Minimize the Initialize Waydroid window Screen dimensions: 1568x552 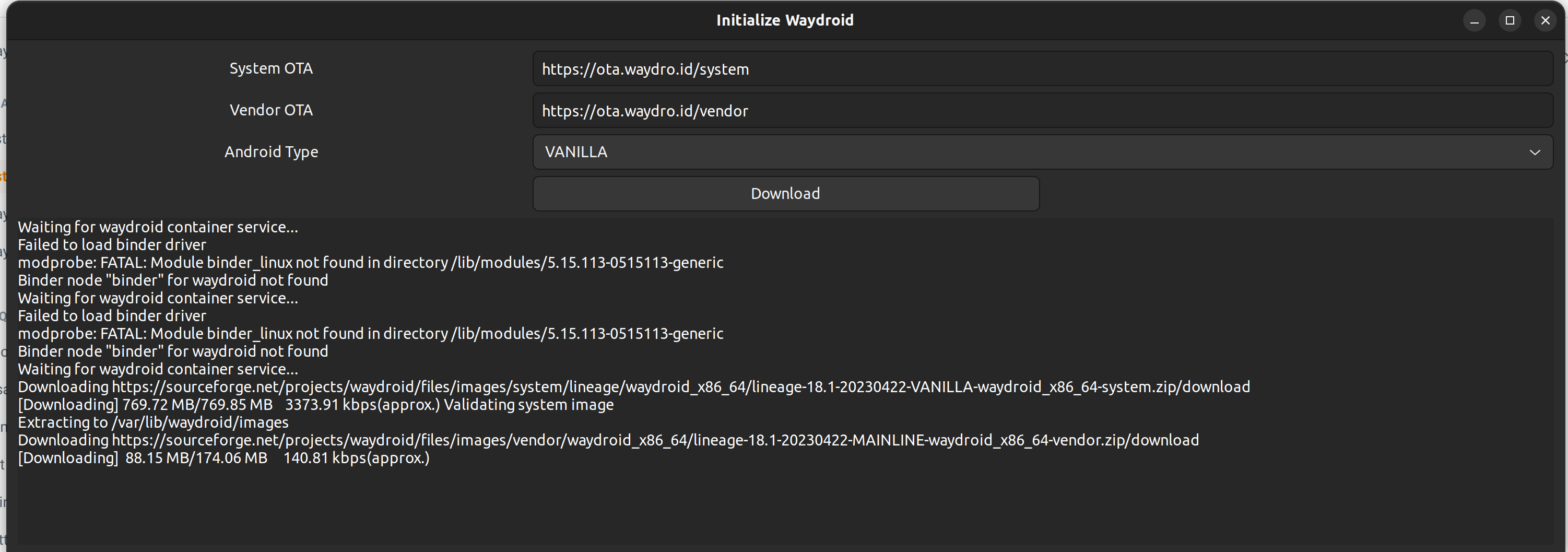tap(1474, 20)
